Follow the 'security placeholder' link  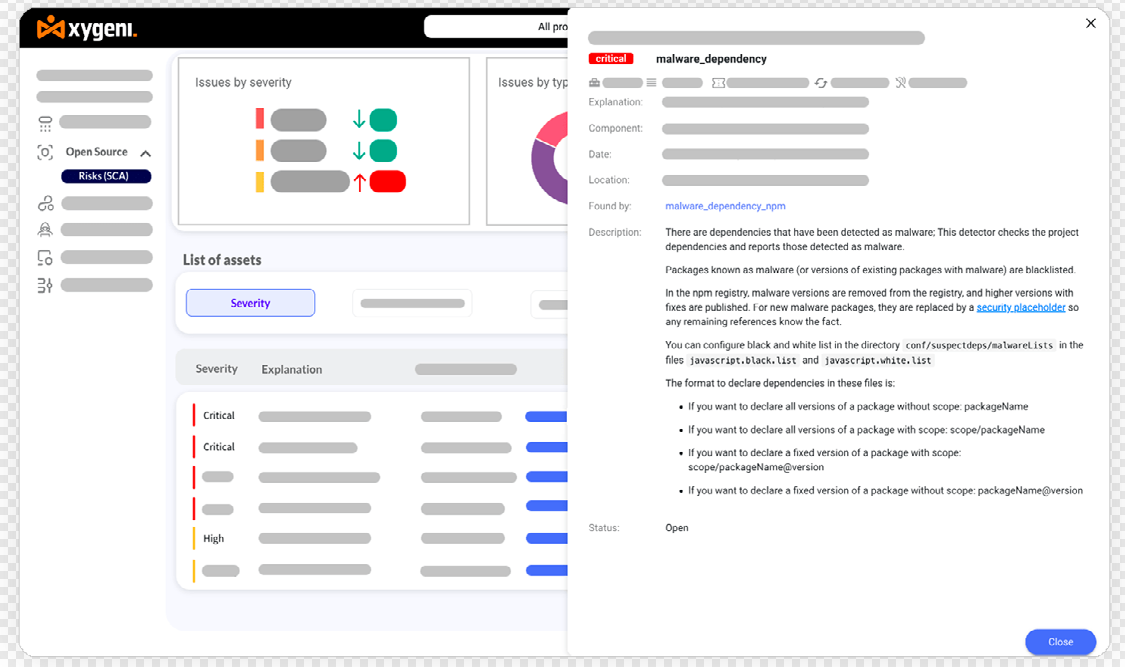click(x=1021, y=308)
